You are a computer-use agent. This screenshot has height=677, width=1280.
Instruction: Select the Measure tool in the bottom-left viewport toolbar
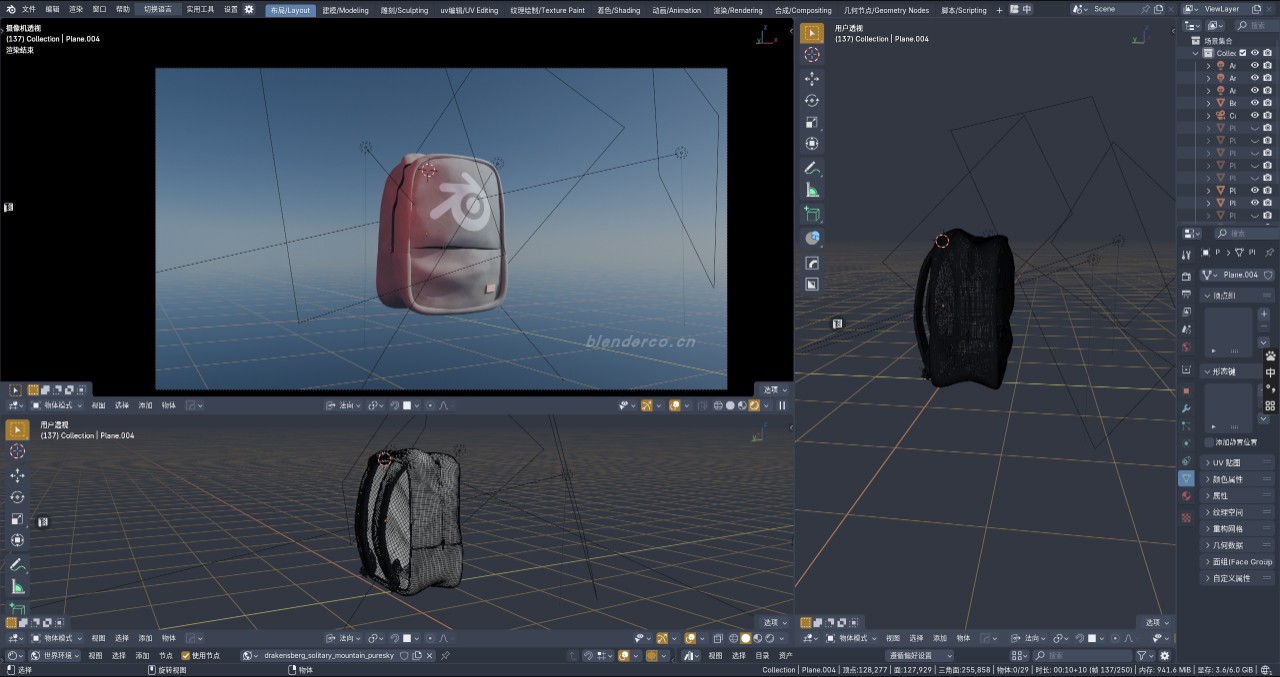17,587
